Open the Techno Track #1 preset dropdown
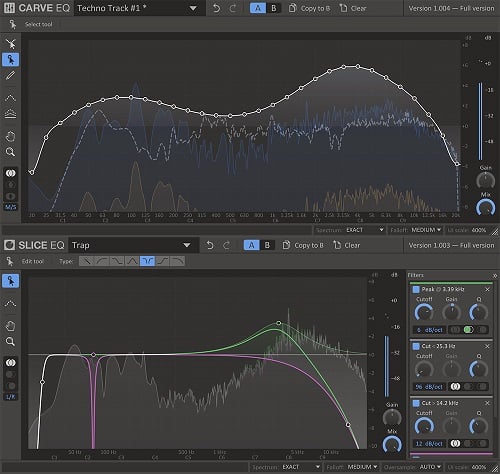 pos(139,8)
